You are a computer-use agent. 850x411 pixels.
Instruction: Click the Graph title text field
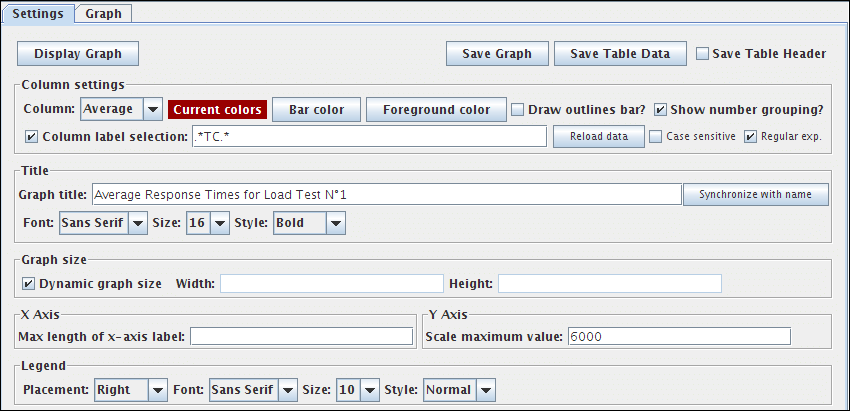(386, 194)
